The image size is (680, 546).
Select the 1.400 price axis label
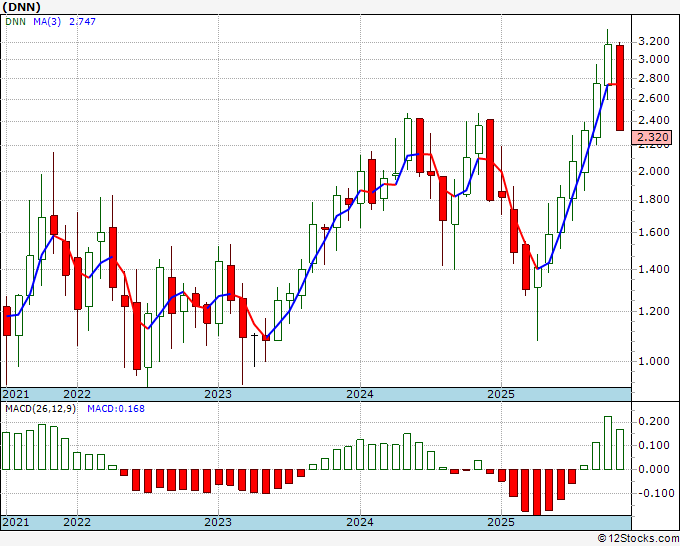[654, 269]
